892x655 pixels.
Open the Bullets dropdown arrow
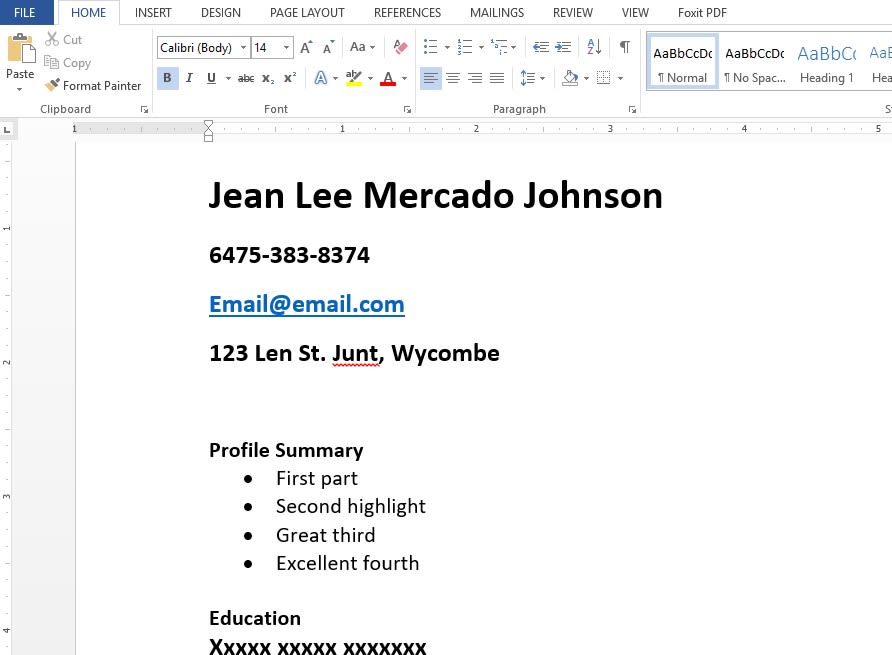pyautogui.click(x=447, y=47)
